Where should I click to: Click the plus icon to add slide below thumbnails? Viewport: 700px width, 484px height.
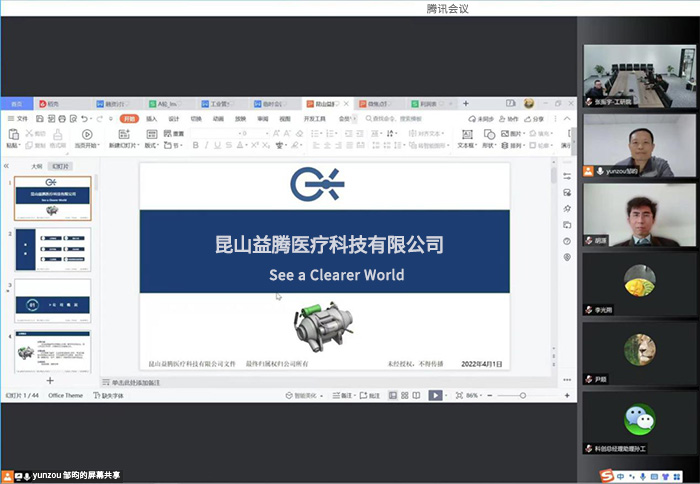(x=50, y=380)
